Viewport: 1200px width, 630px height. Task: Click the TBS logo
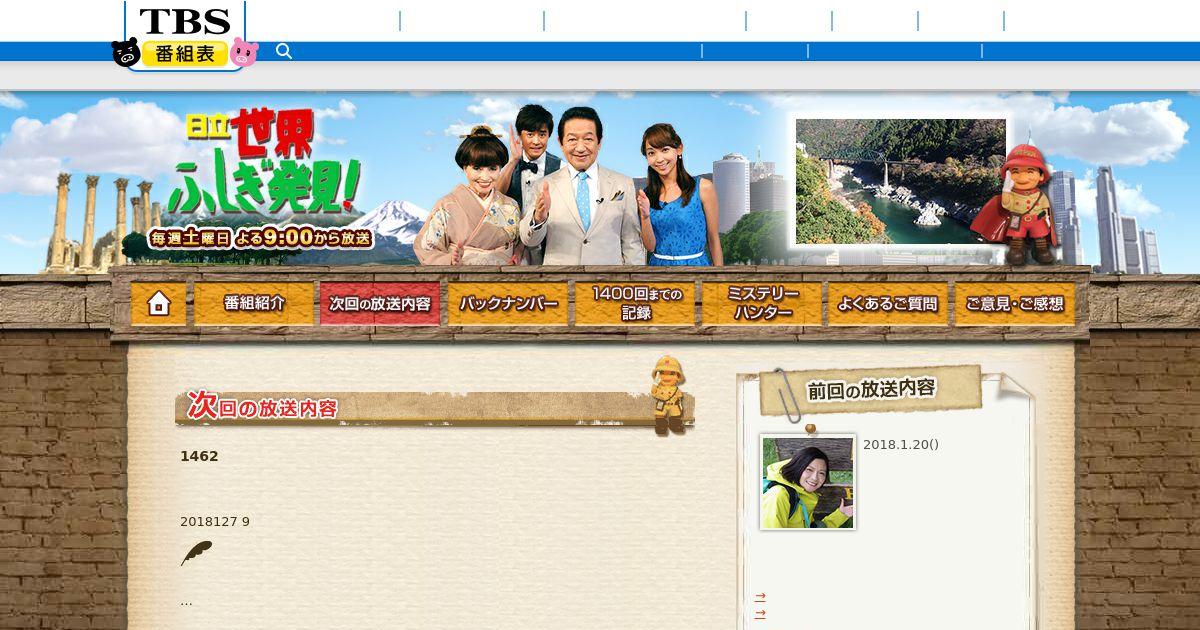[x=185, y=21]
